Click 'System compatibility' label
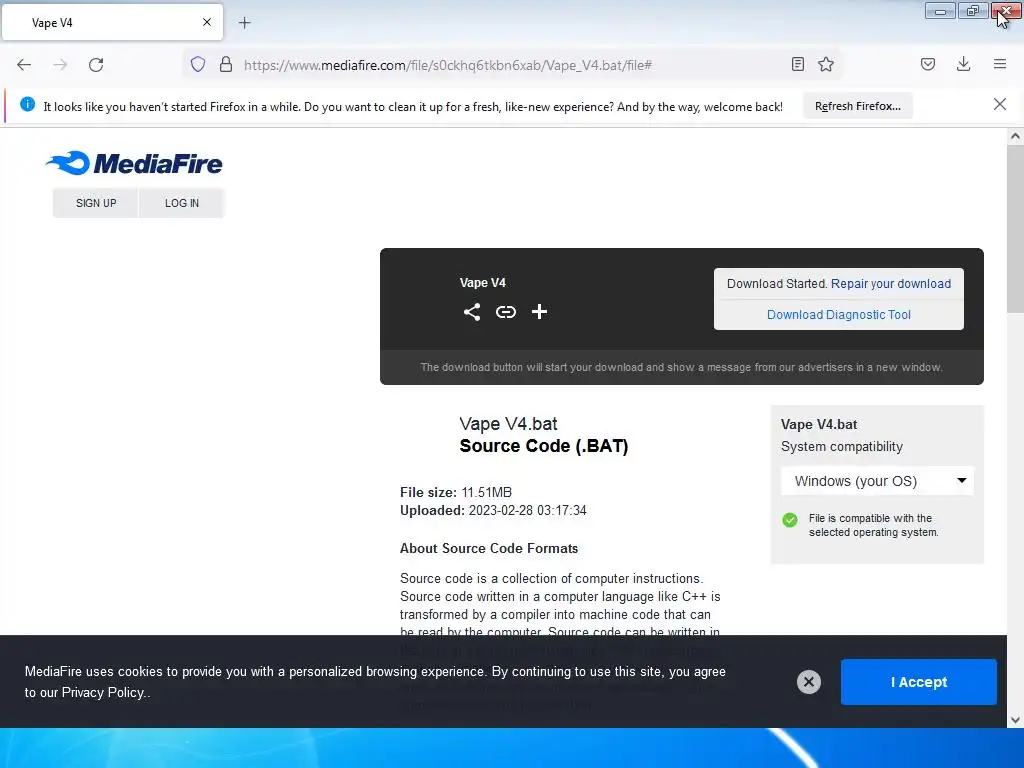This screenshot has height=768, width=1024. click(842, 447)
